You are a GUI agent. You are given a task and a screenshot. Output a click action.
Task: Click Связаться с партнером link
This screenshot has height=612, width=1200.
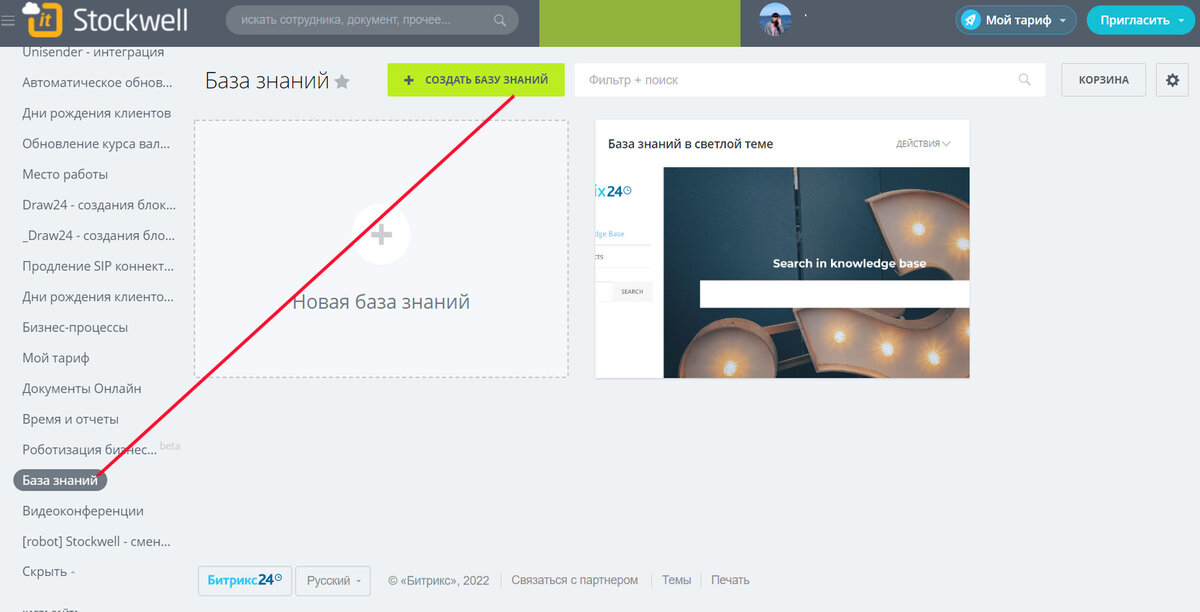(575, 580)
